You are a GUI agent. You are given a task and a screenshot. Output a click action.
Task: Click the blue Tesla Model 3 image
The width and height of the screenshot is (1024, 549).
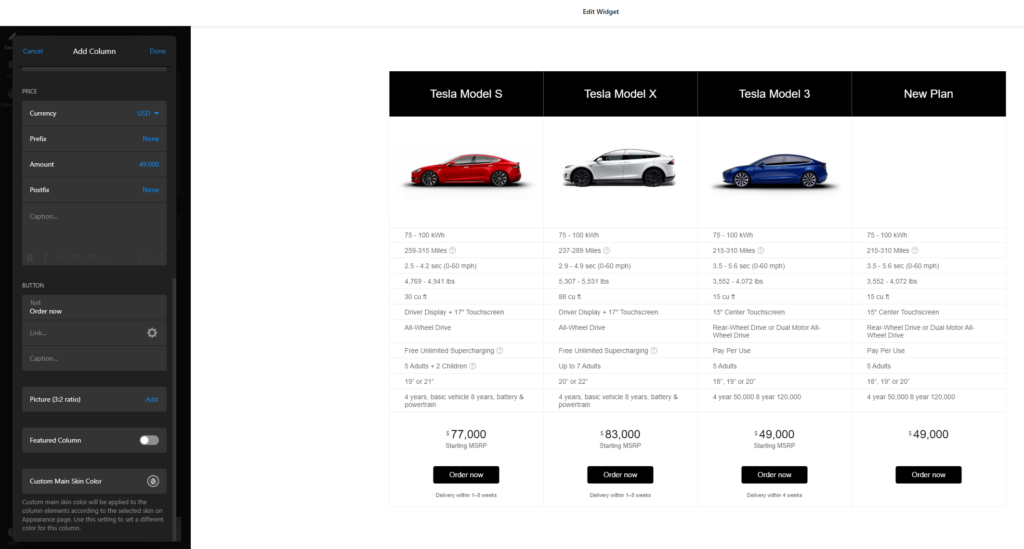775,170
